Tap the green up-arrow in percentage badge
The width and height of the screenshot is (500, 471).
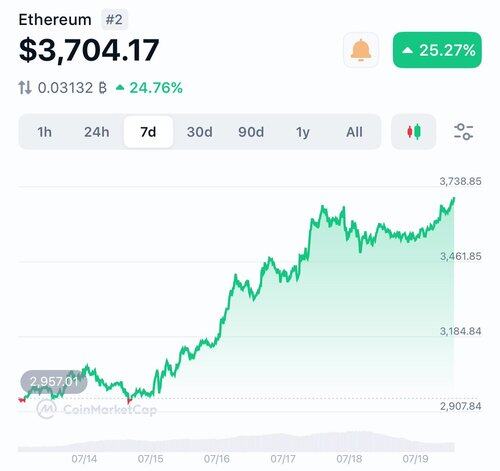(x=407, y=50)
